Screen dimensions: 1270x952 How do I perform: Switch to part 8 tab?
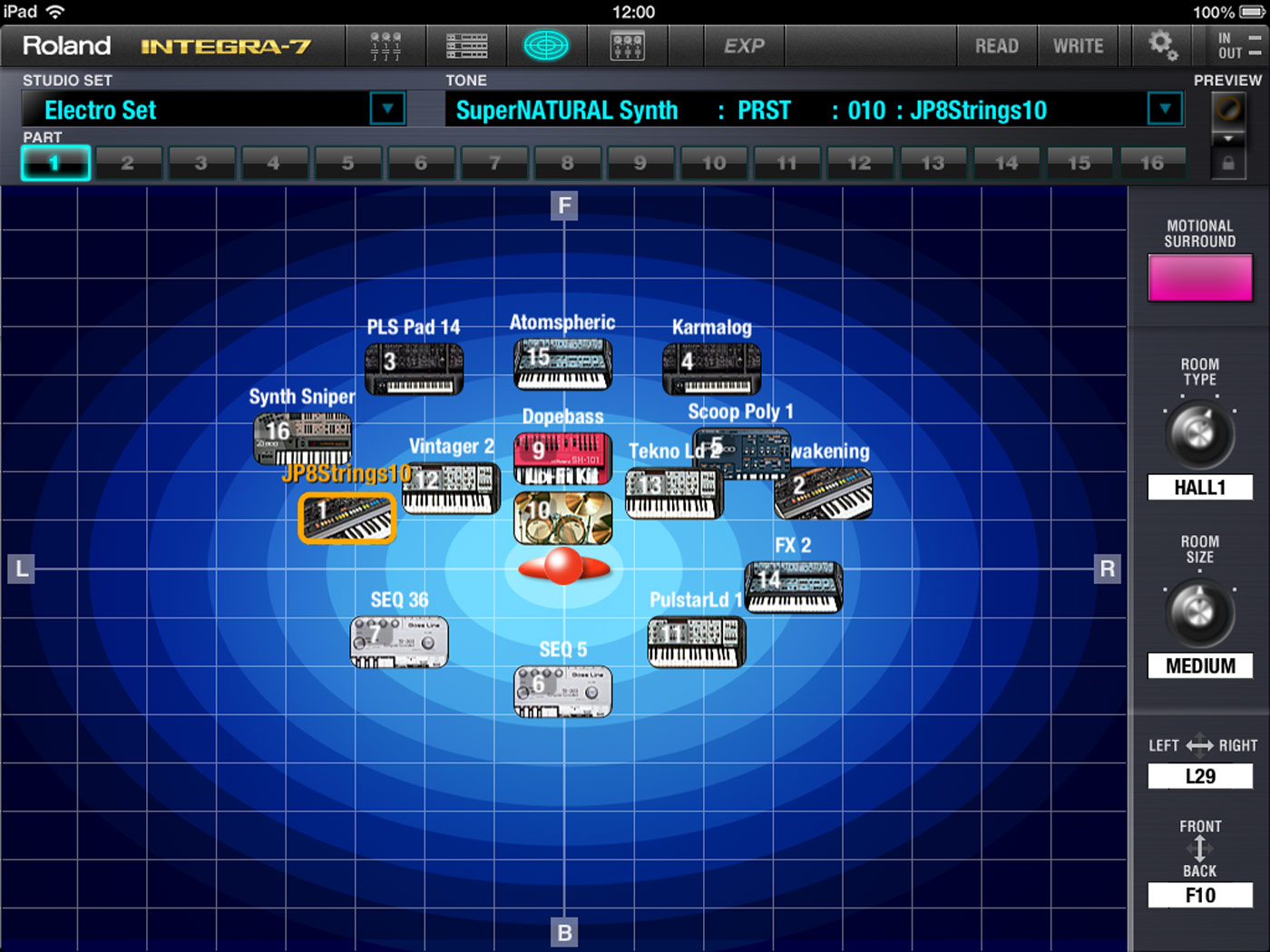(567, 163)
